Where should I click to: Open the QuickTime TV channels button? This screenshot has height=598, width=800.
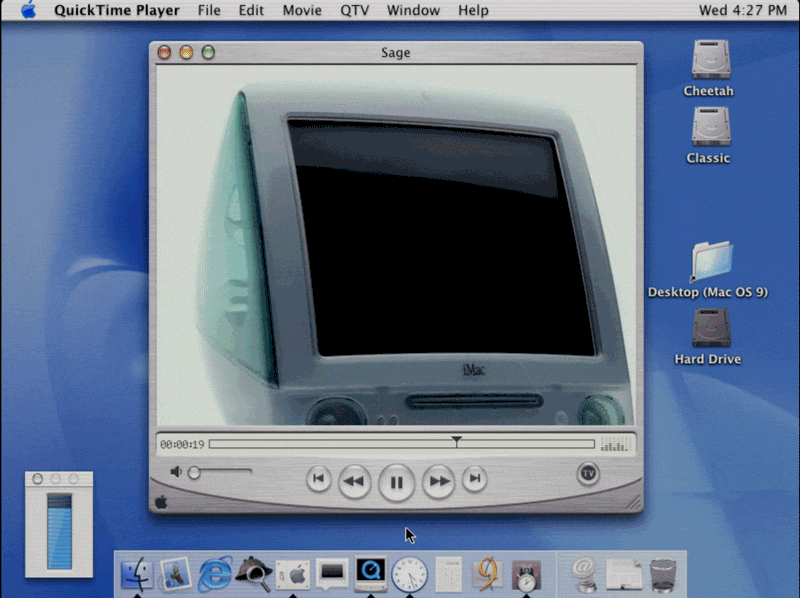coord(588,474)
